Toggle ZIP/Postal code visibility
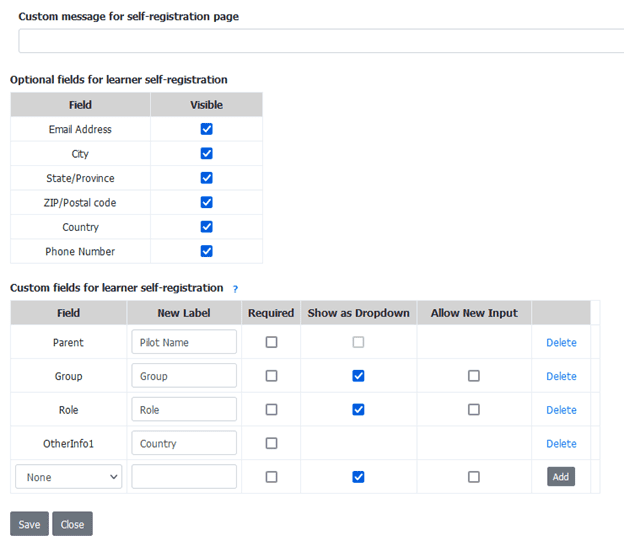 coord(206,203)
